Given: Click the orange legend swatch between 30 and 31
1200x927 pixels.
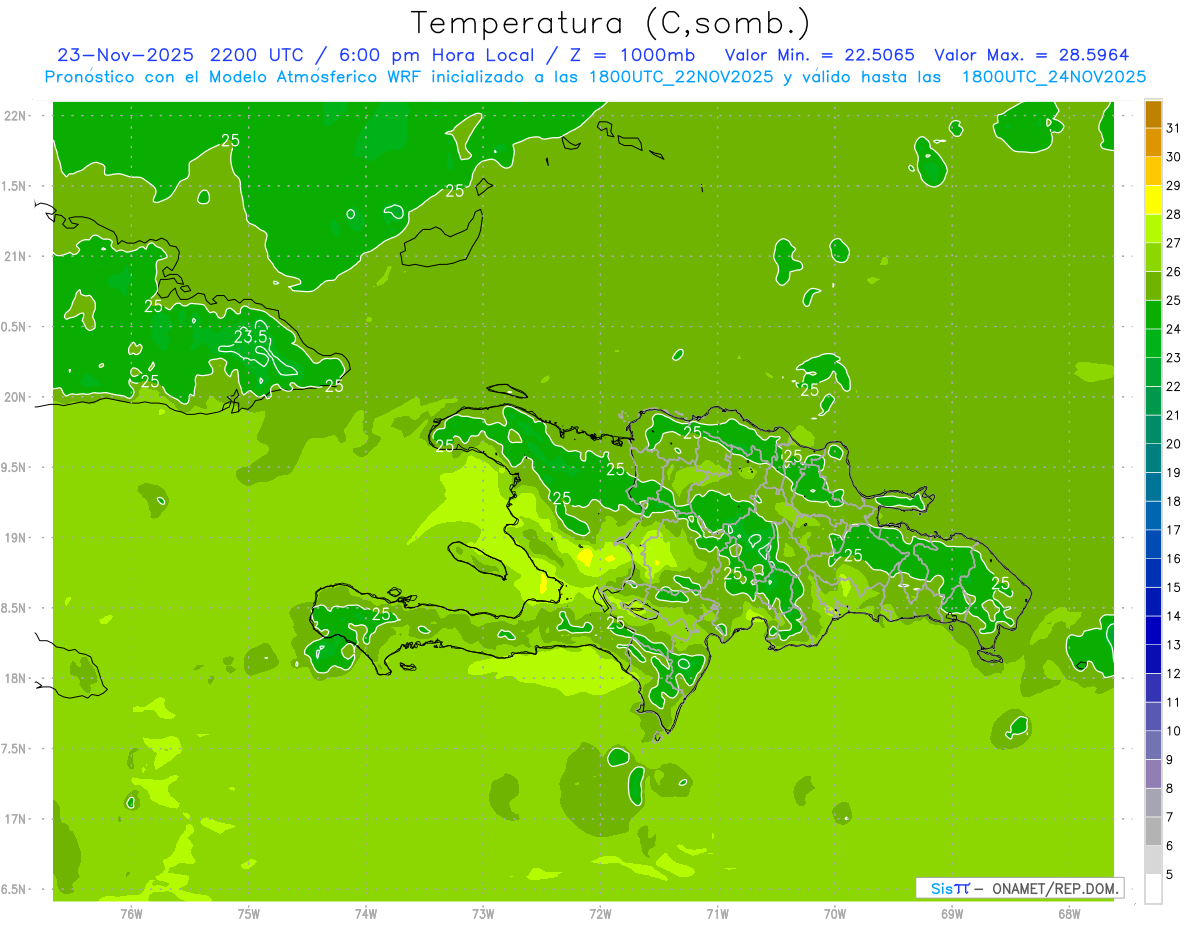Looking at the screenshot, I should [x=1153, y=142].
